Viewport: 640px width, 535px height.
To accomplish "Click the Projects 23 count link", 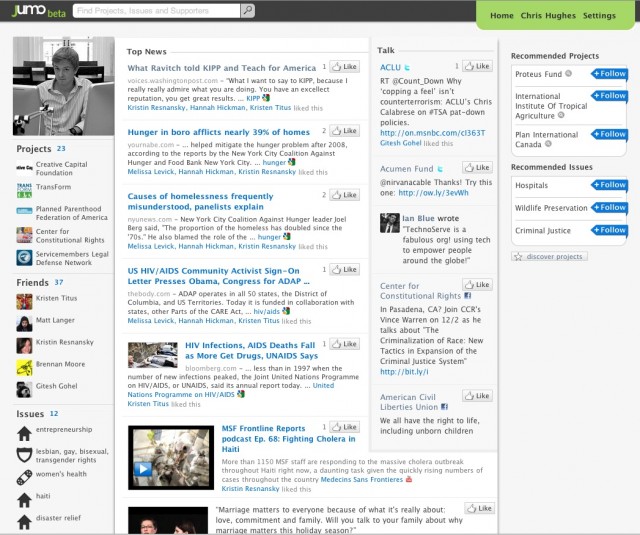I will point(61,149).
